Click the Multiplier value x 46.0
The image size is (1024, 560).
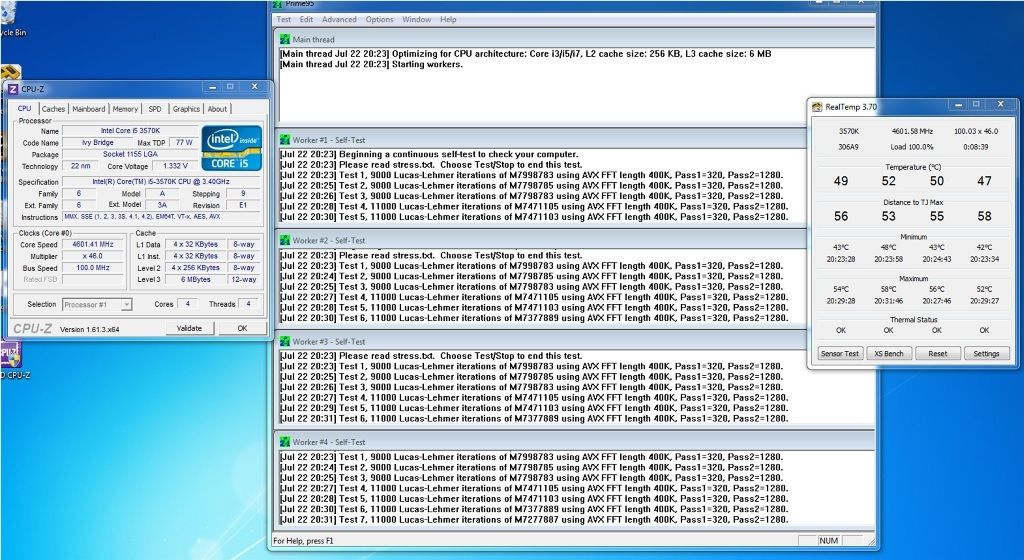tap(93, 257)
